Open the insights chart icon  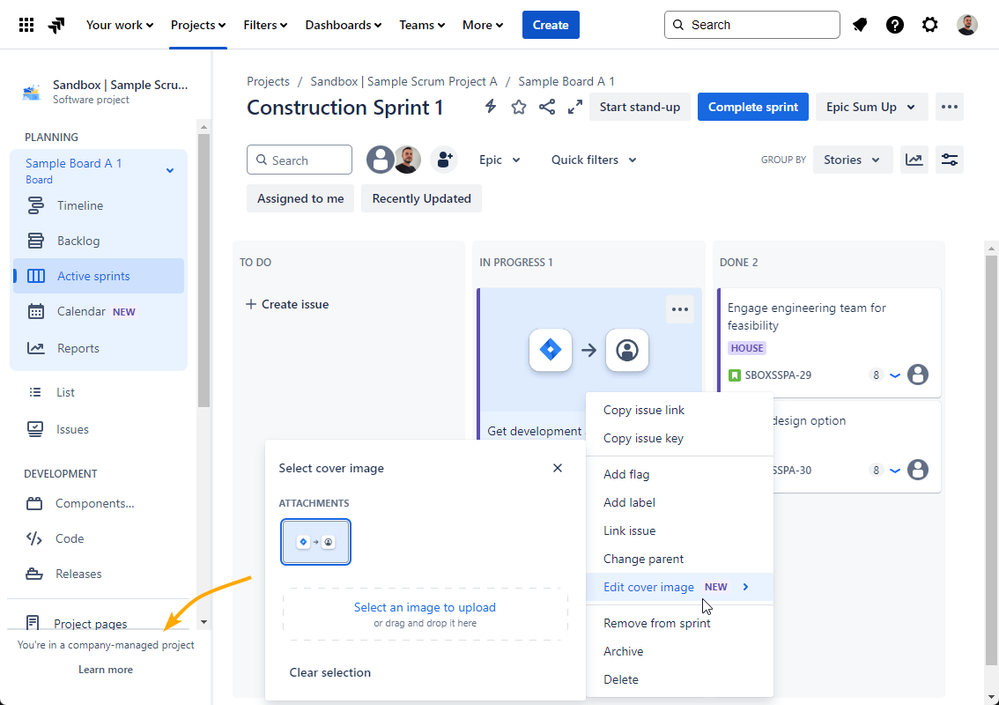(x=914, y=160)
